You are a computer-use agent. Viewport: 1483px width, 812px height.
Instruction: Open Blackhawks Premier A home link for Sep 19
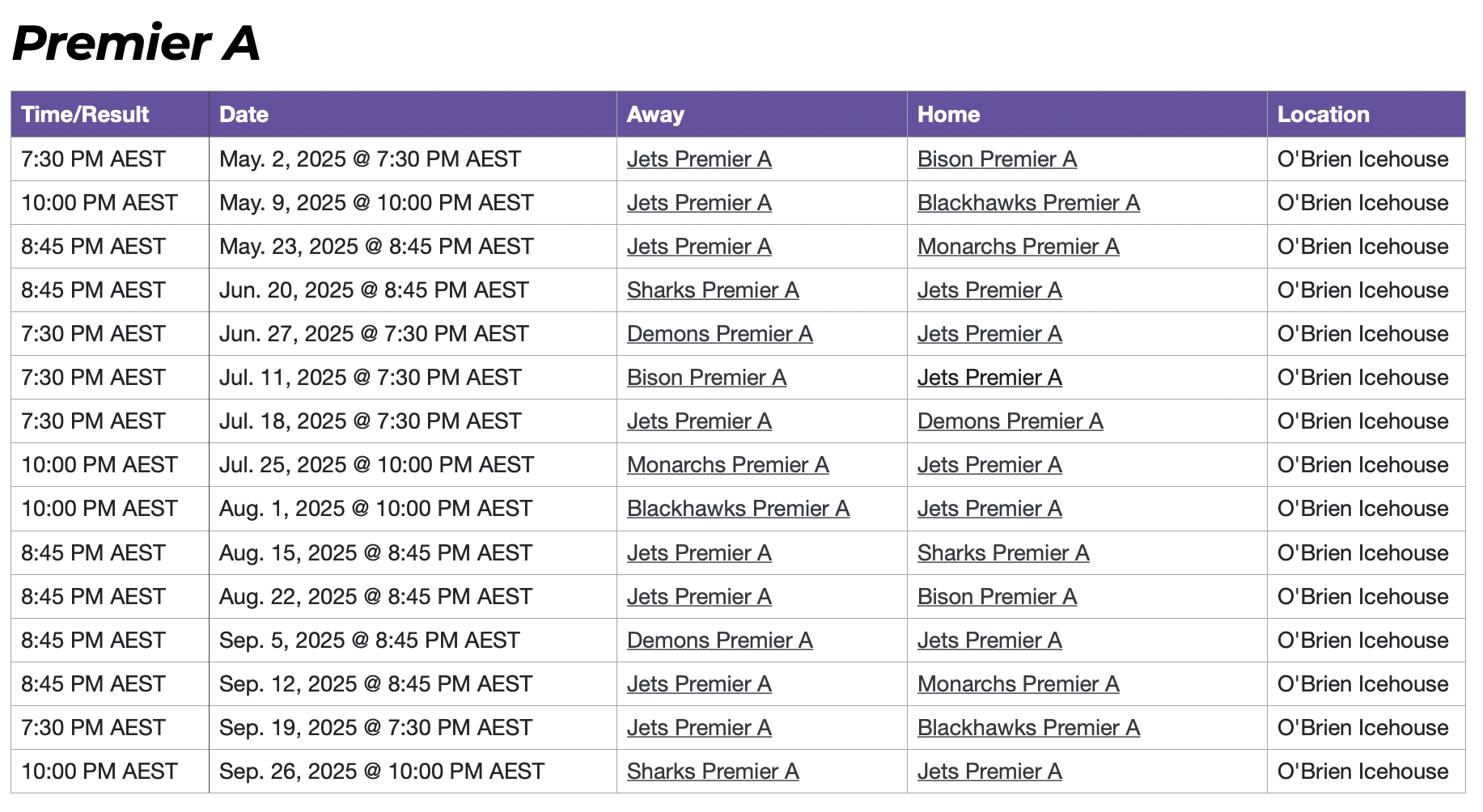tap(1028, 728)
